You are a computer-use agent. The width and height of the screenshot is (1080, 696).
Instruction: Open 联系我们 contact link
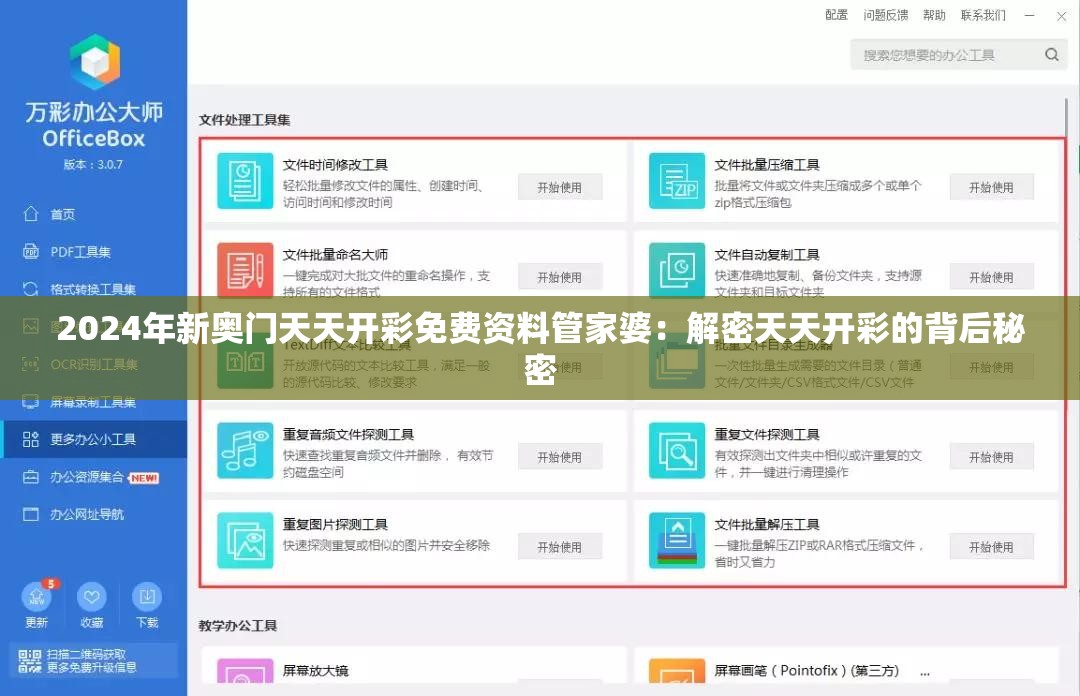[x=983, y=15]
